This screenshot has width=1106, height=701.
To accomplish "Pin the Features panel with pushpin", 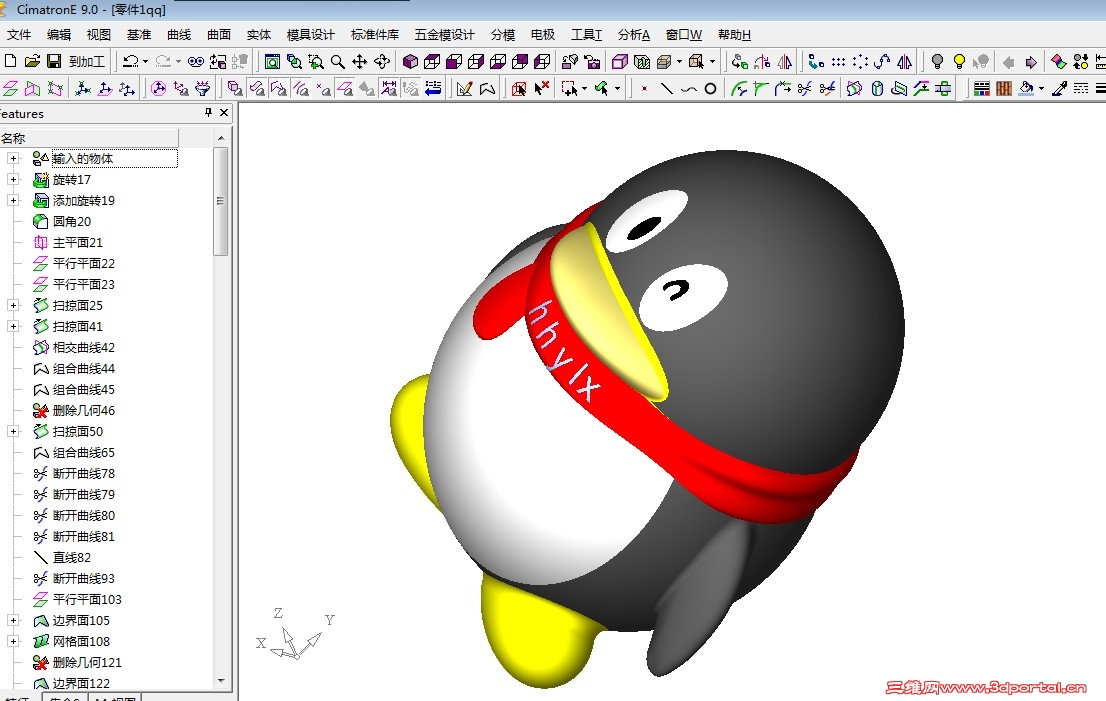I will point(208,112).
